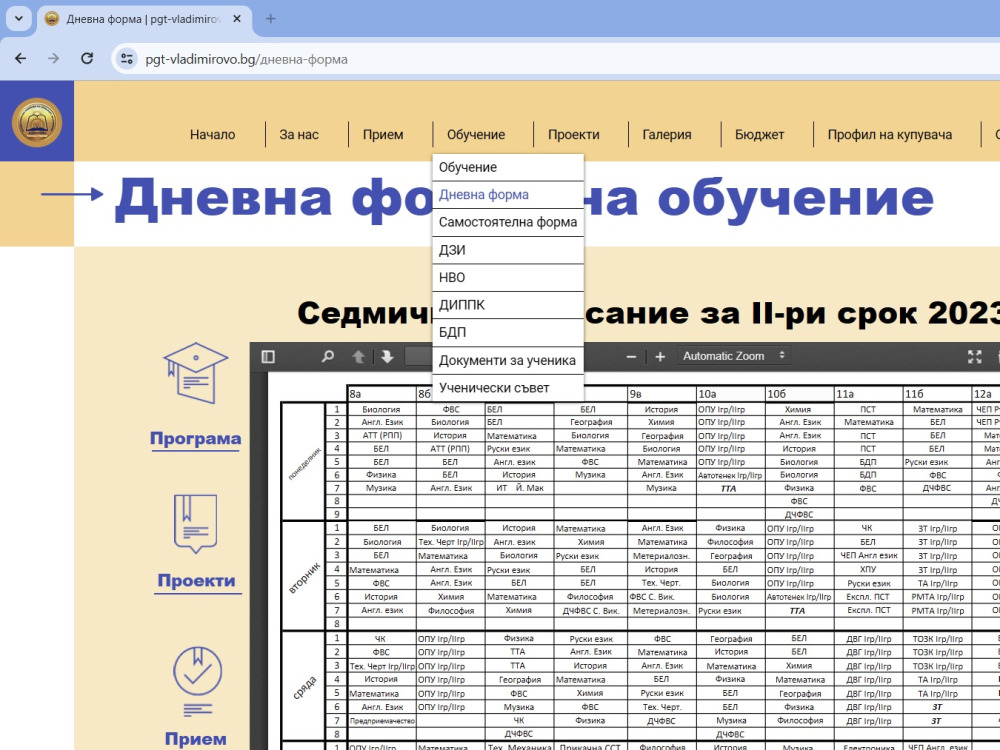
Task: Click the school logo in the header
Action: pyautogui.click(x=37, y=122)
